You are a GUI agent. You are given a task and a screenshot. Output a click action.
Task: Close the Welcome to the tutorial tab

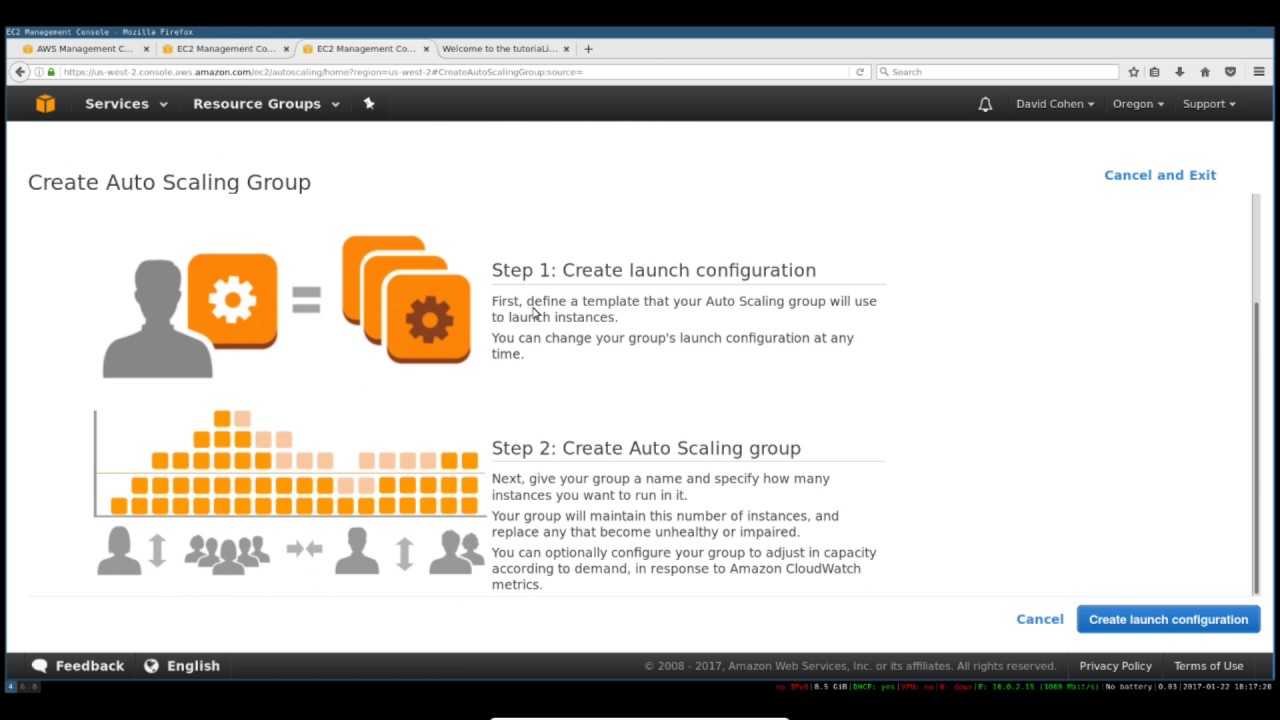(566, 48)
